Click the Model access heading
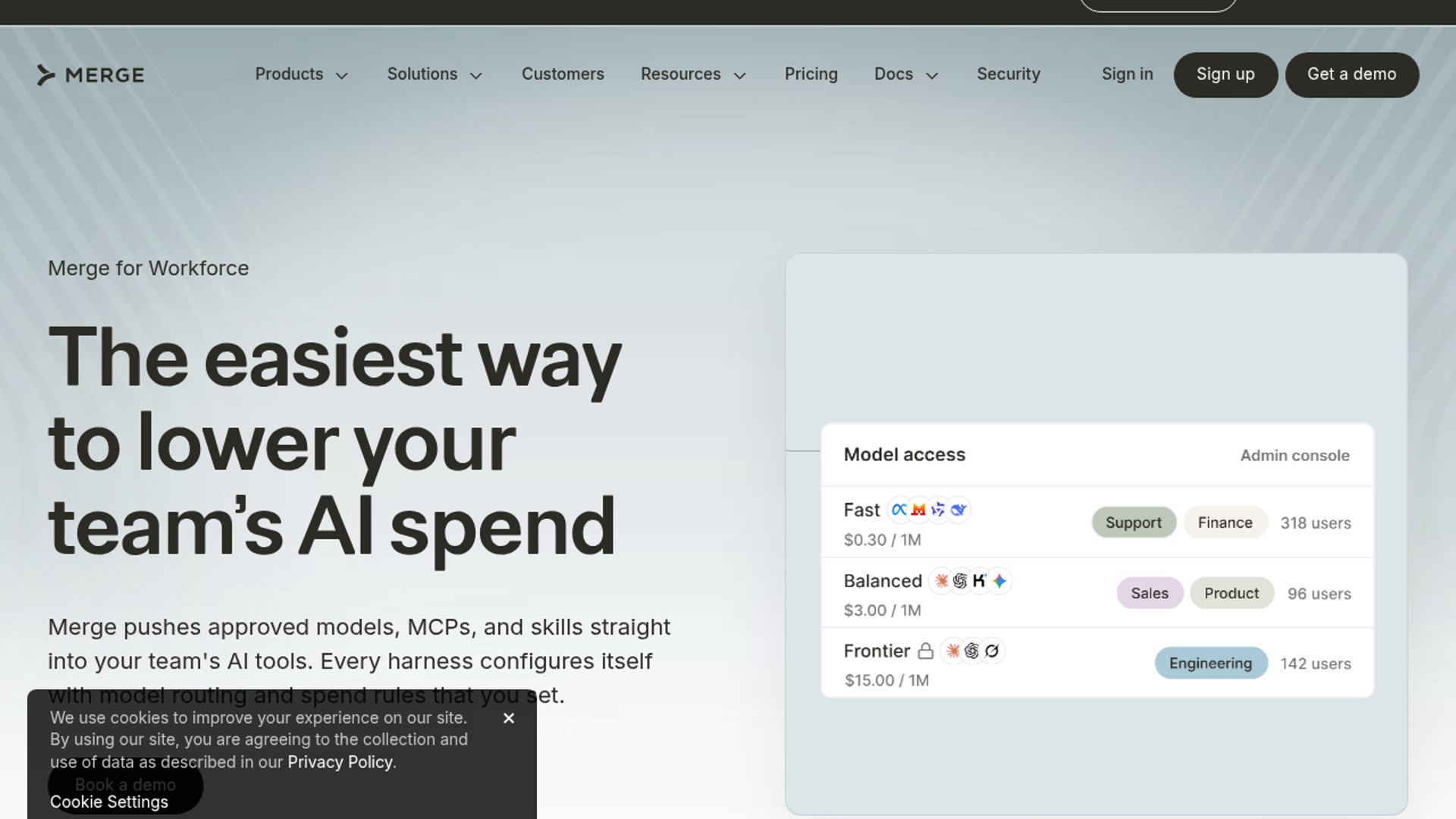 point(904,454)
